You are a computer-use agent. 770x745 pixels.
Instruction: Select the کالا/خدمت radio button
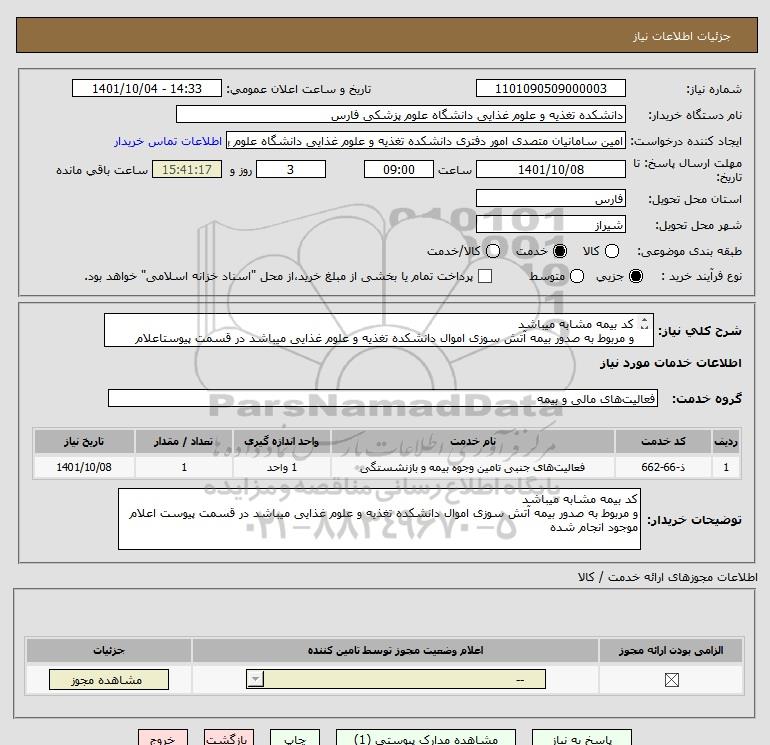[493, 251]
